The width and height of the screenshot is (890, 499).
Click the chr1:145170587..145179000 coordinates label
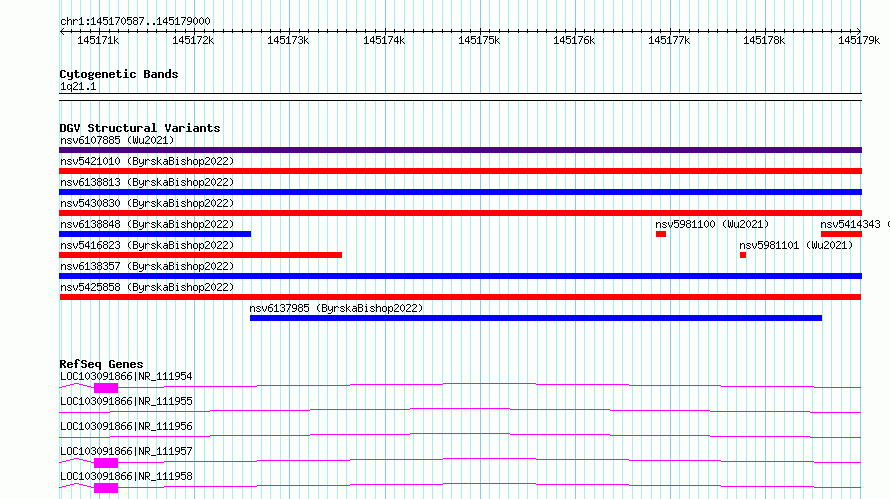coord(135,21)
